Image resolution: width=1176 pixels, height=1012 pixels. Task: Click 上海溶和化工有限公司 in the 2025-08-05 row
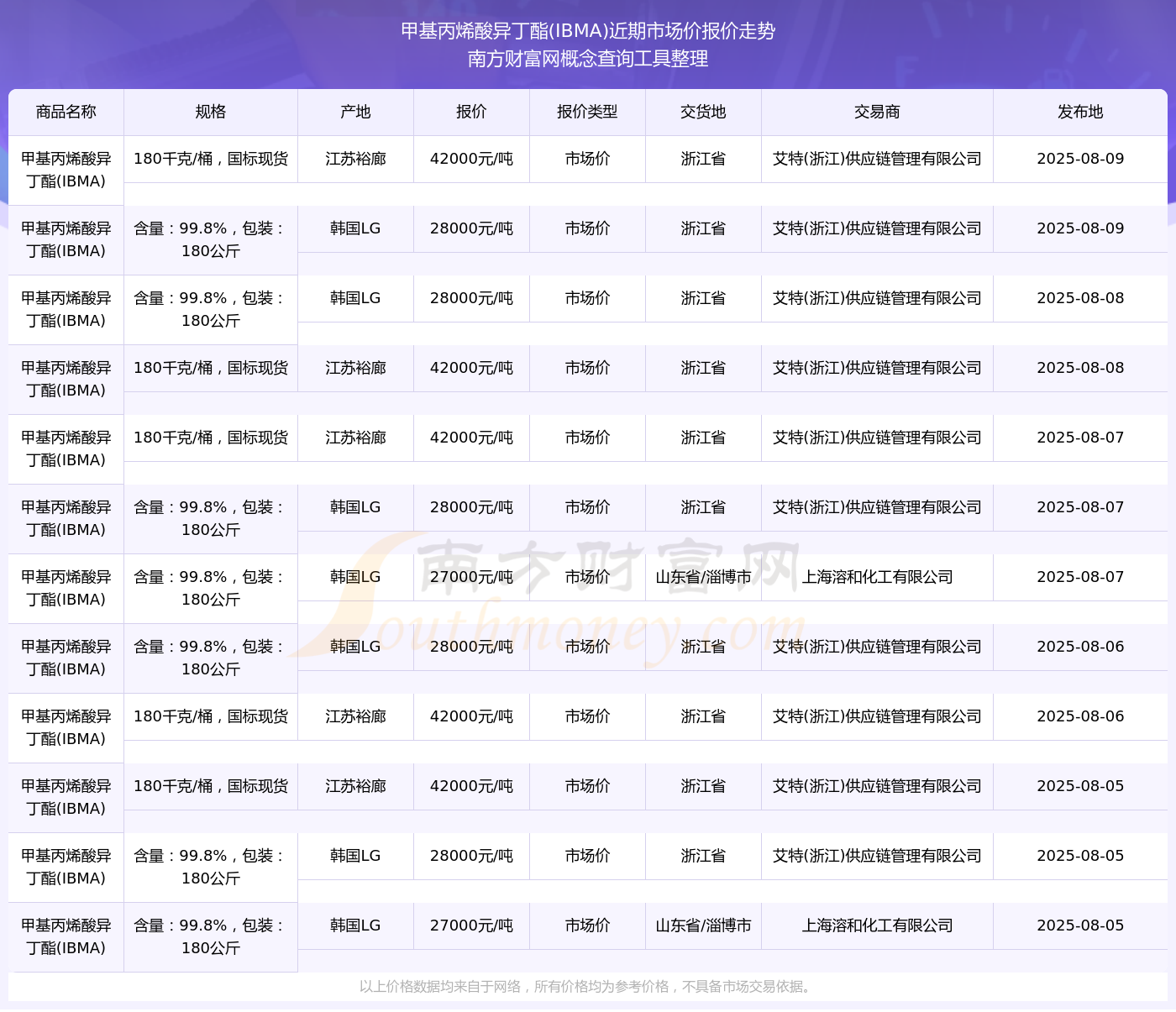[877, 925]
